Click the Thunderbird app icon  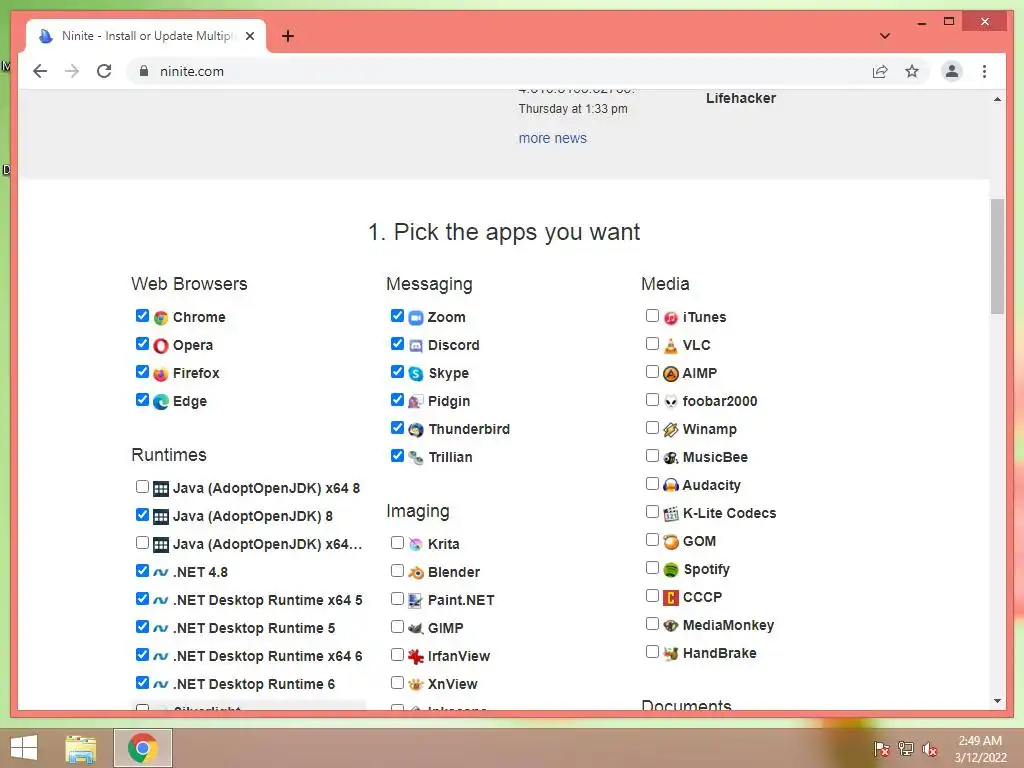[x=416, y=430]
